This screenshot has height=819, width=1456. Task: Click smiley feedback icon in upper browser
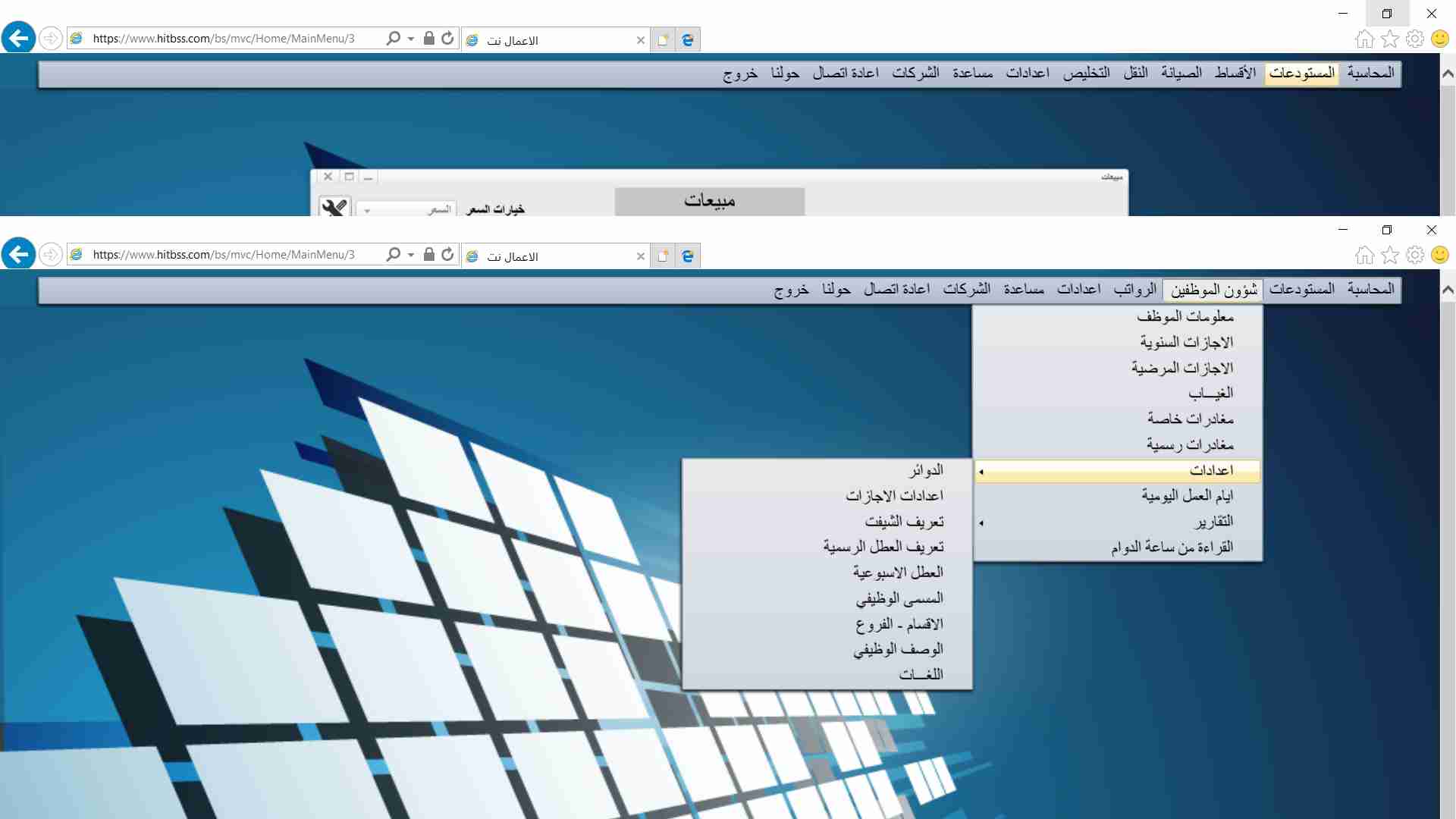(x=1439, y=39)
